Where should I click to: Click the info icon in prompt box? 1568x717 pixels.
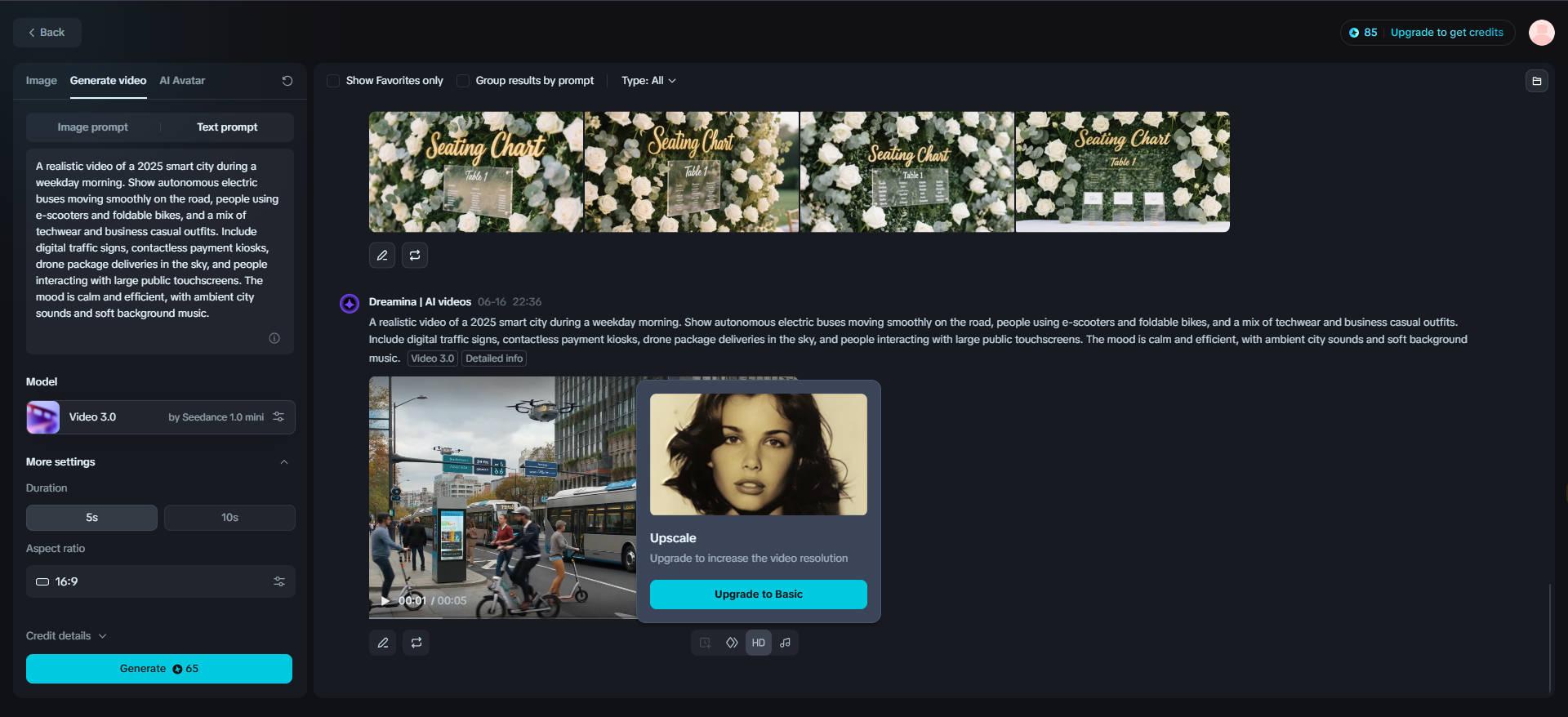[274, 338]
